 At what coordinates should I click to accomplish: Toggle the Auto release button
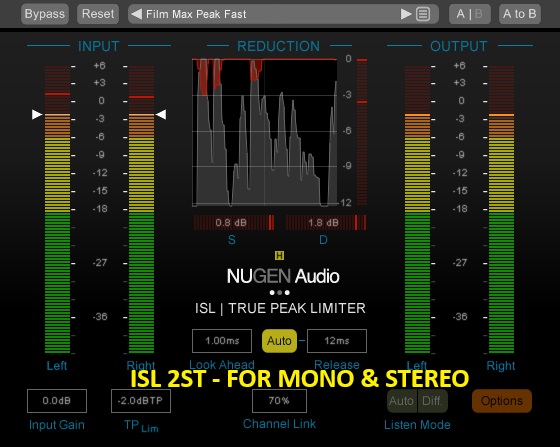point(279,341)
